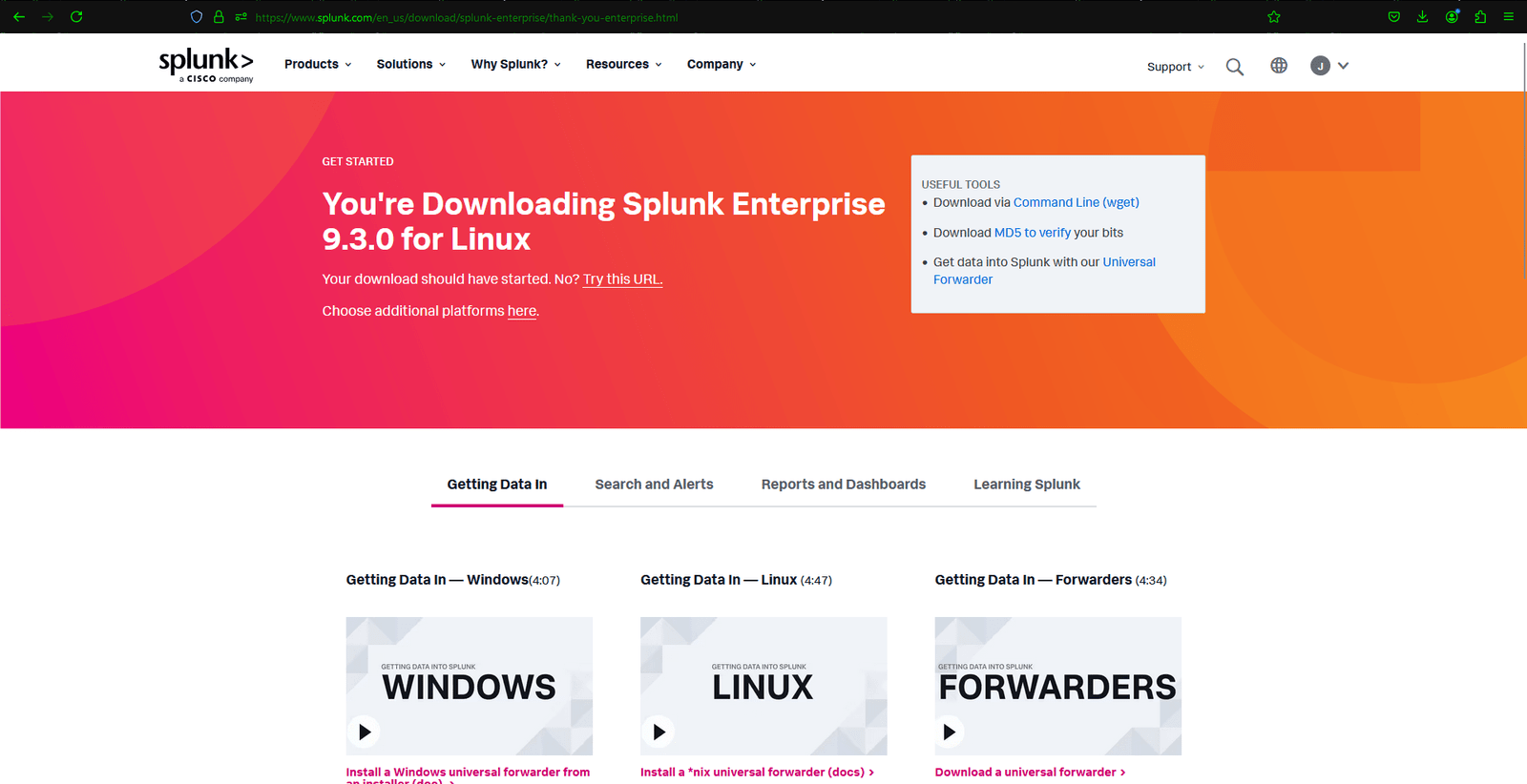Click the browser address bar URL
Viewport: 1527px width, 784px height.
pos(467,17)
